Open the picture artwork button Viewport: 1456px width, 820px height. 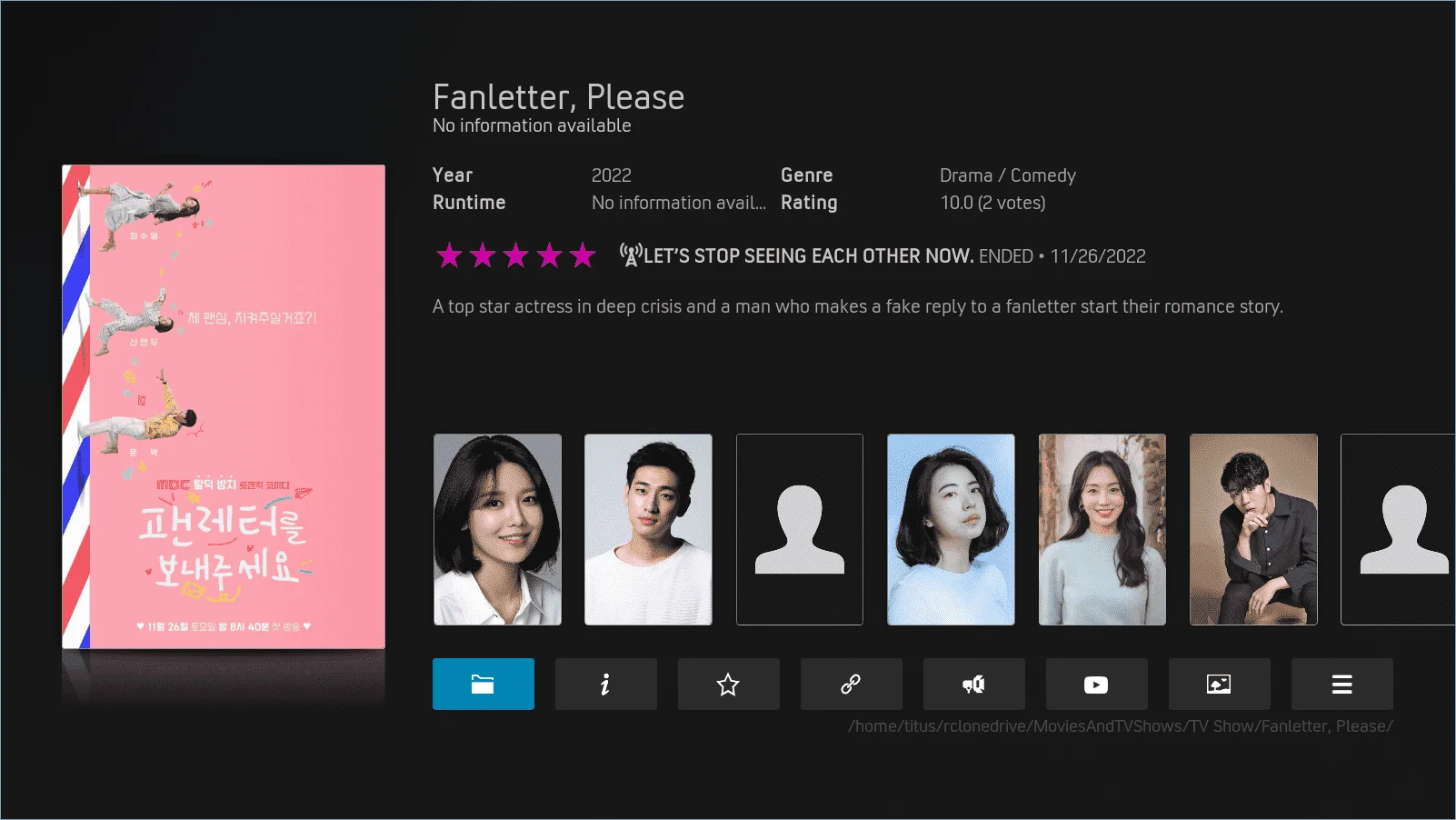click(1220, 684)
